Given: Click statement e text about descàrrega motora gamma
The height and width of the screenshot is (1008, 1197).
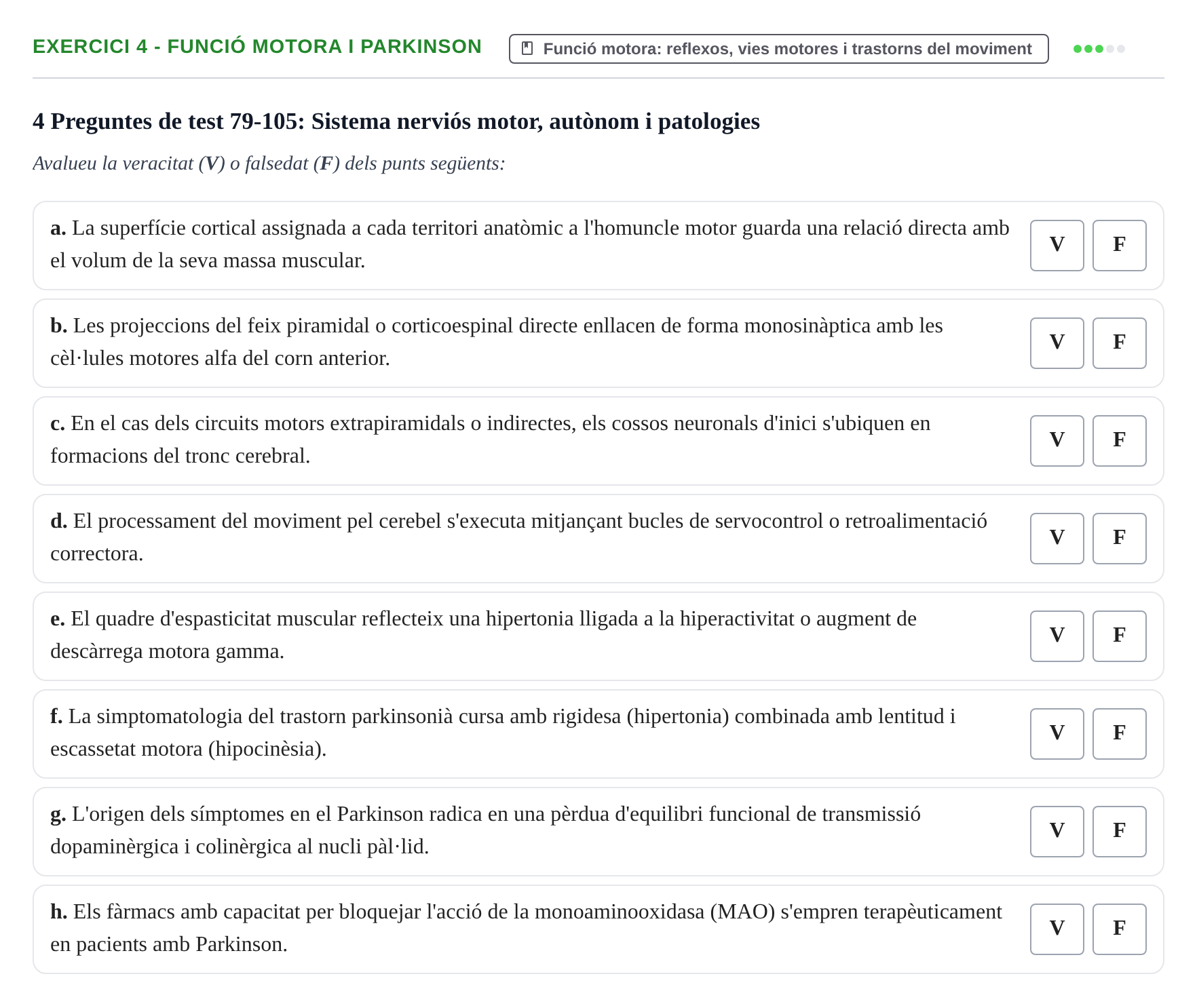Looking at the screenshot, I should (x=484, y=635).
